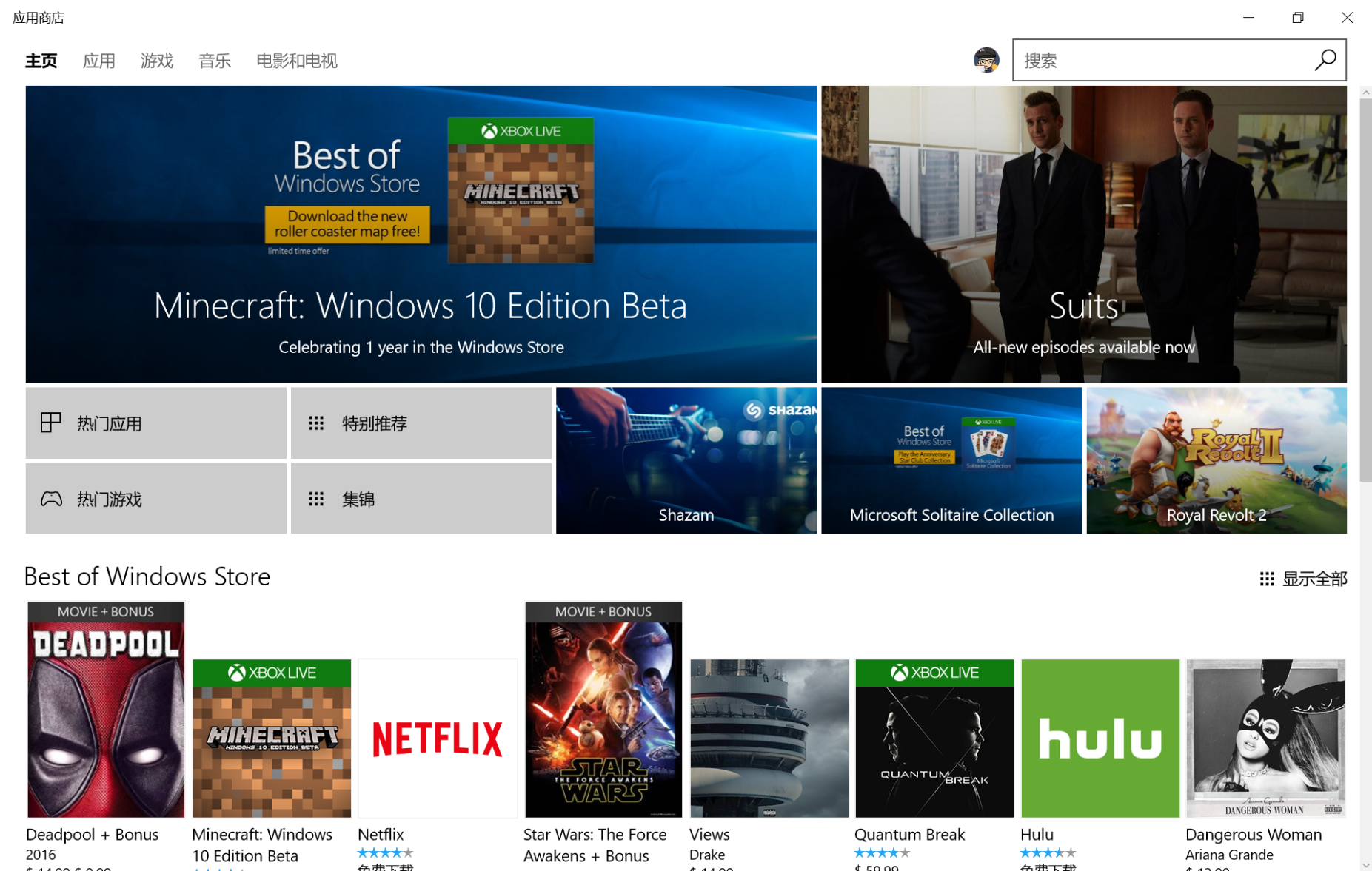The height and width of the screenshot is (871, 1372).
Task: Click the 'Dangerous Woman' title text
Action: (x=1254, y=835)
